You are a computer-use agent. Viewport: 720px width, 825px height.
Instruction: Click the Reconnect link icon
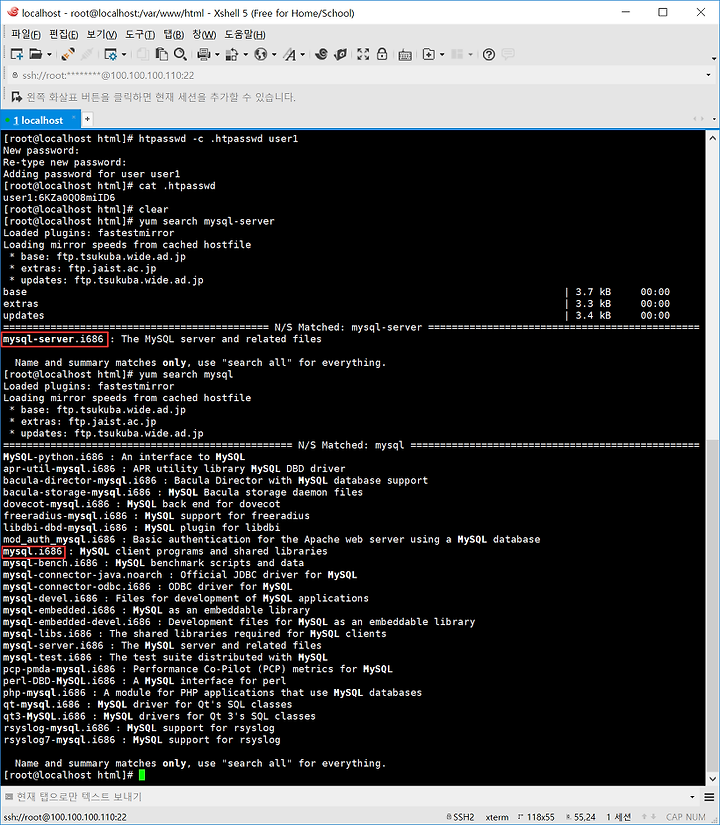(68, 54)
